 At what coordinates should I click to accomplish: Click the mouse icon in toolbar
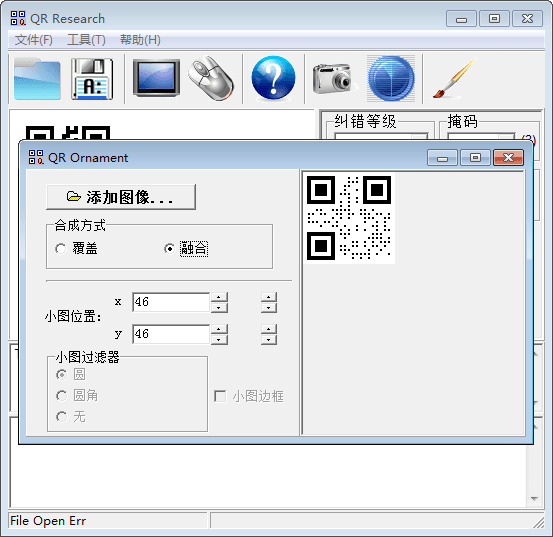coord(211,78)
